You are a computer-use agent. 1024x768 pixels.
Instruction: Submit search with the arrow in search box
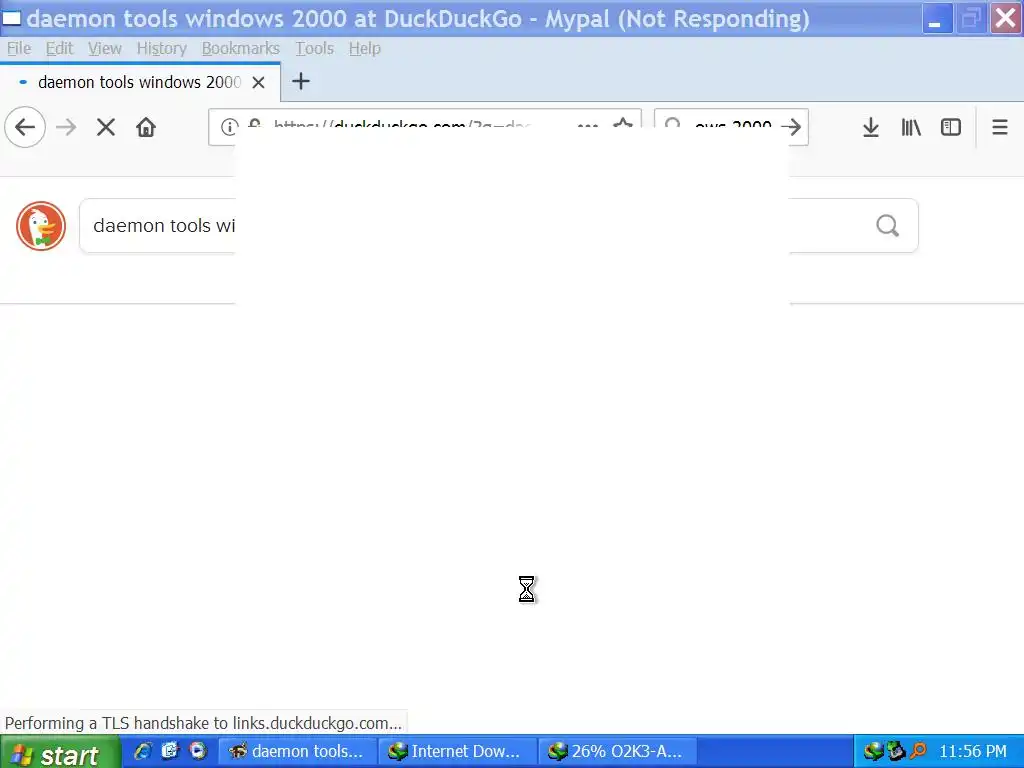[x=792, y=127]
